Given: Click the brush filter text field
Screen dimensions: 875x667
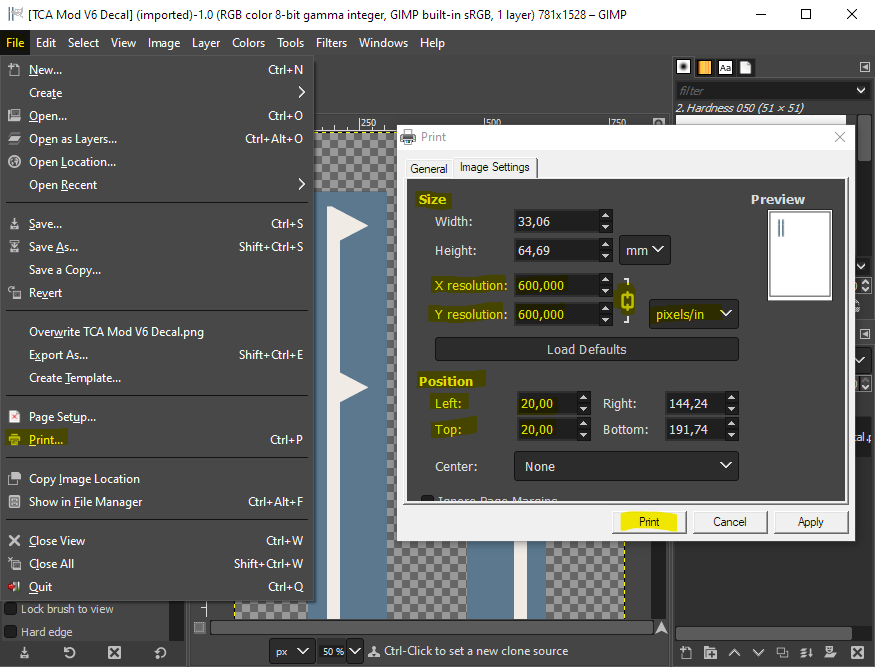Looking at the screenshot, I should (x=764, y=90).
